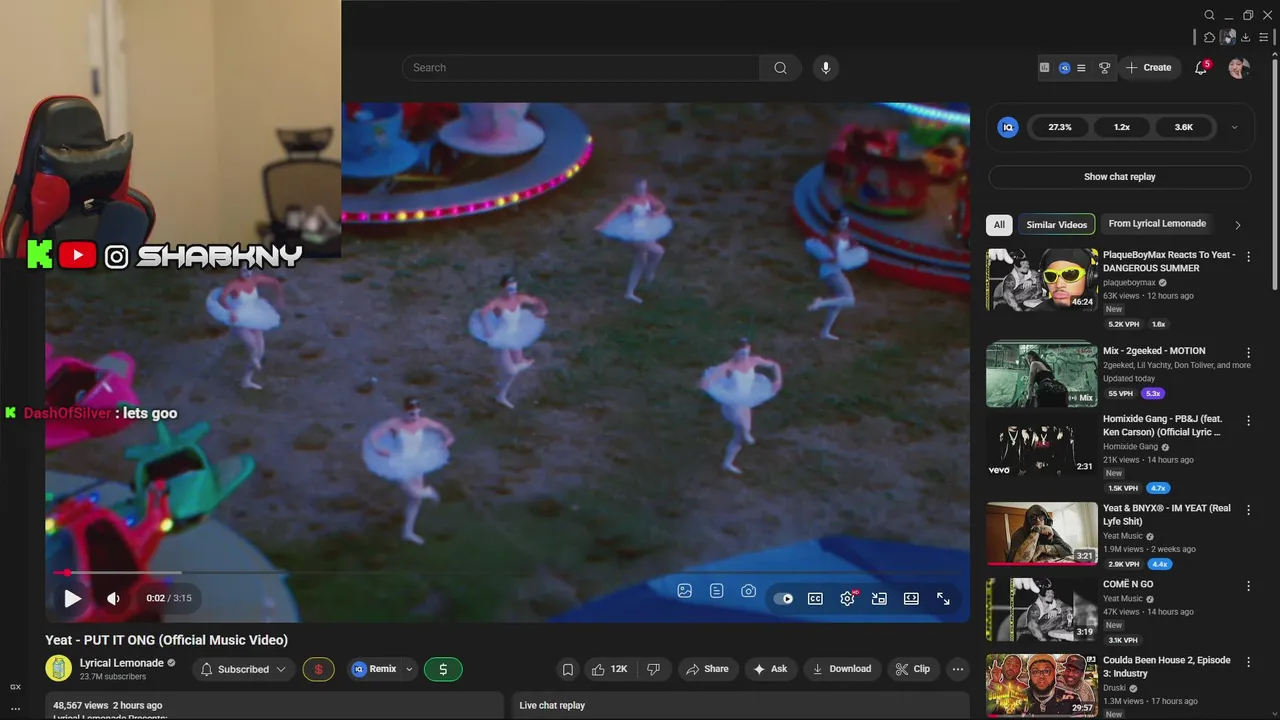Click the 1.2x stat pill
Screen dimensions: 1280x720
pyautogui.click(x=1122, y=127)
